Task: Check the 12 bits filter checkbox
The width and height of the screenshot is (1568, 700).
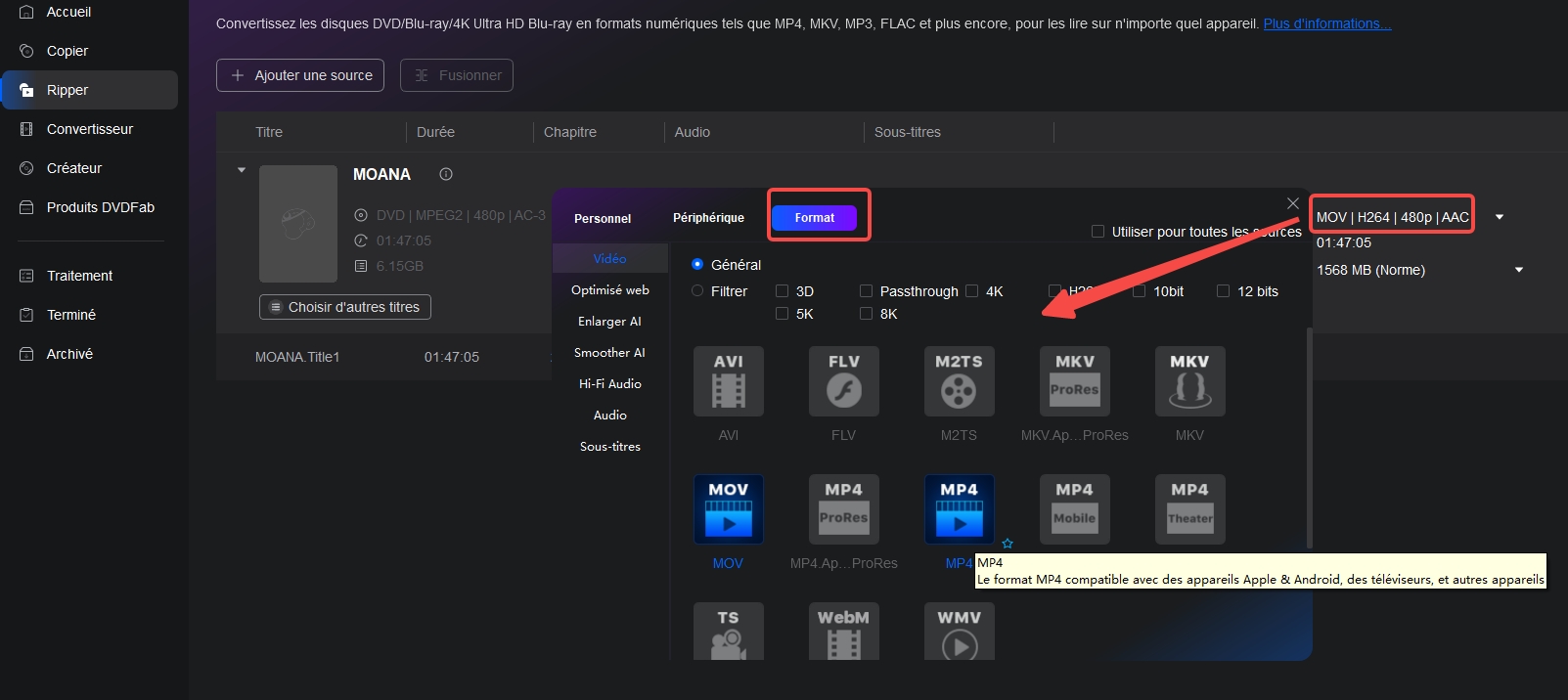Action: (x=1223, y=290)
